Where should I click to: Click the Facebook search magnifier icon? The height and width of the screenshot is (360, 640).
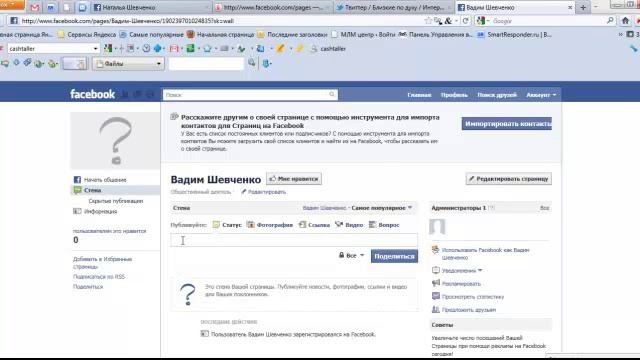332,95
